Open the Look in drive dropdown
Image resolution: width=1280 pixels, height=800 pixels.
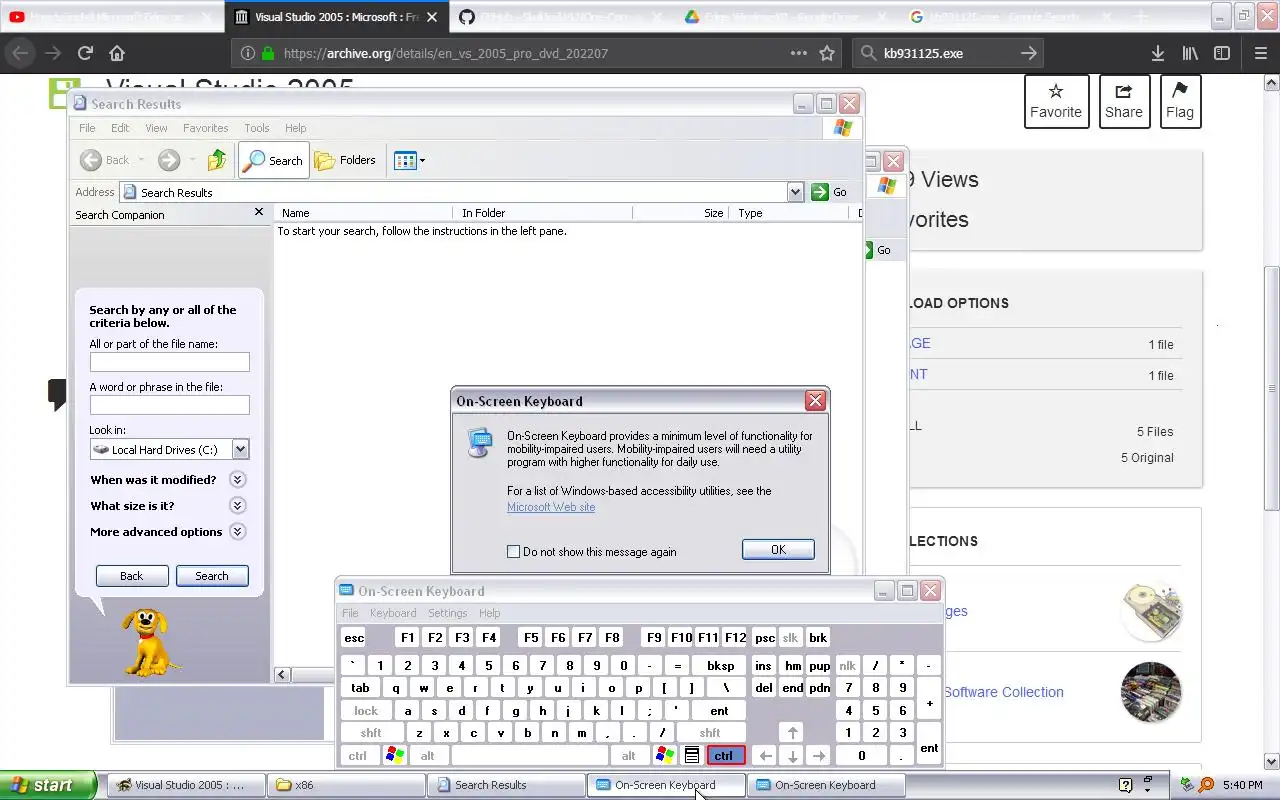click(x=240, y=450)
